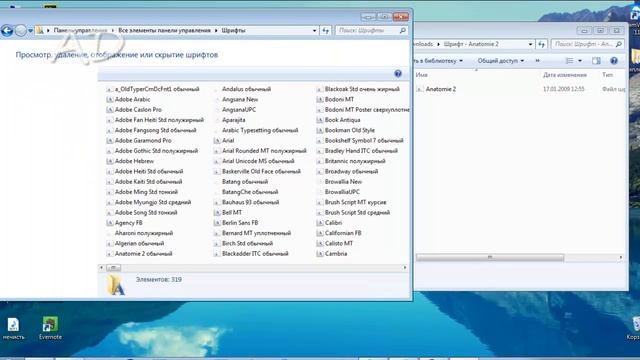640x360 pixels.
Task: Click horizontal scrollbar right arrow in Fonts list
Action: (404, 268)
